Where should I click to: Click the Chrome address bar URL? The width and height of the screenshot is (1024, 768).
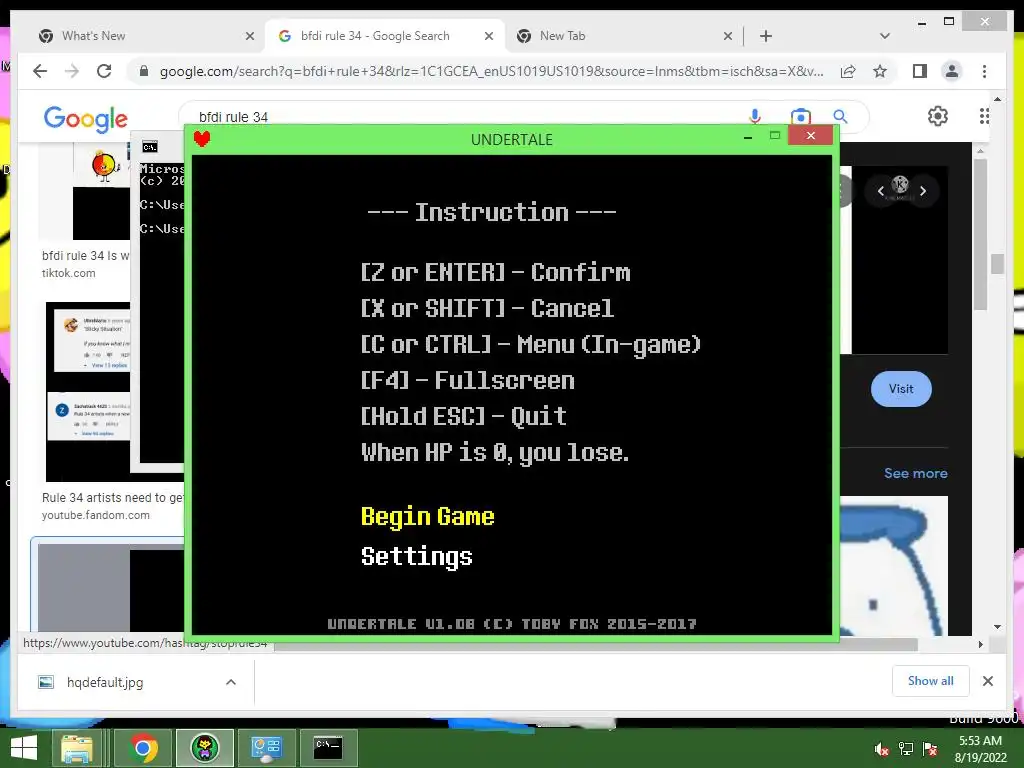pyautogui.click(x=491, y=71)
